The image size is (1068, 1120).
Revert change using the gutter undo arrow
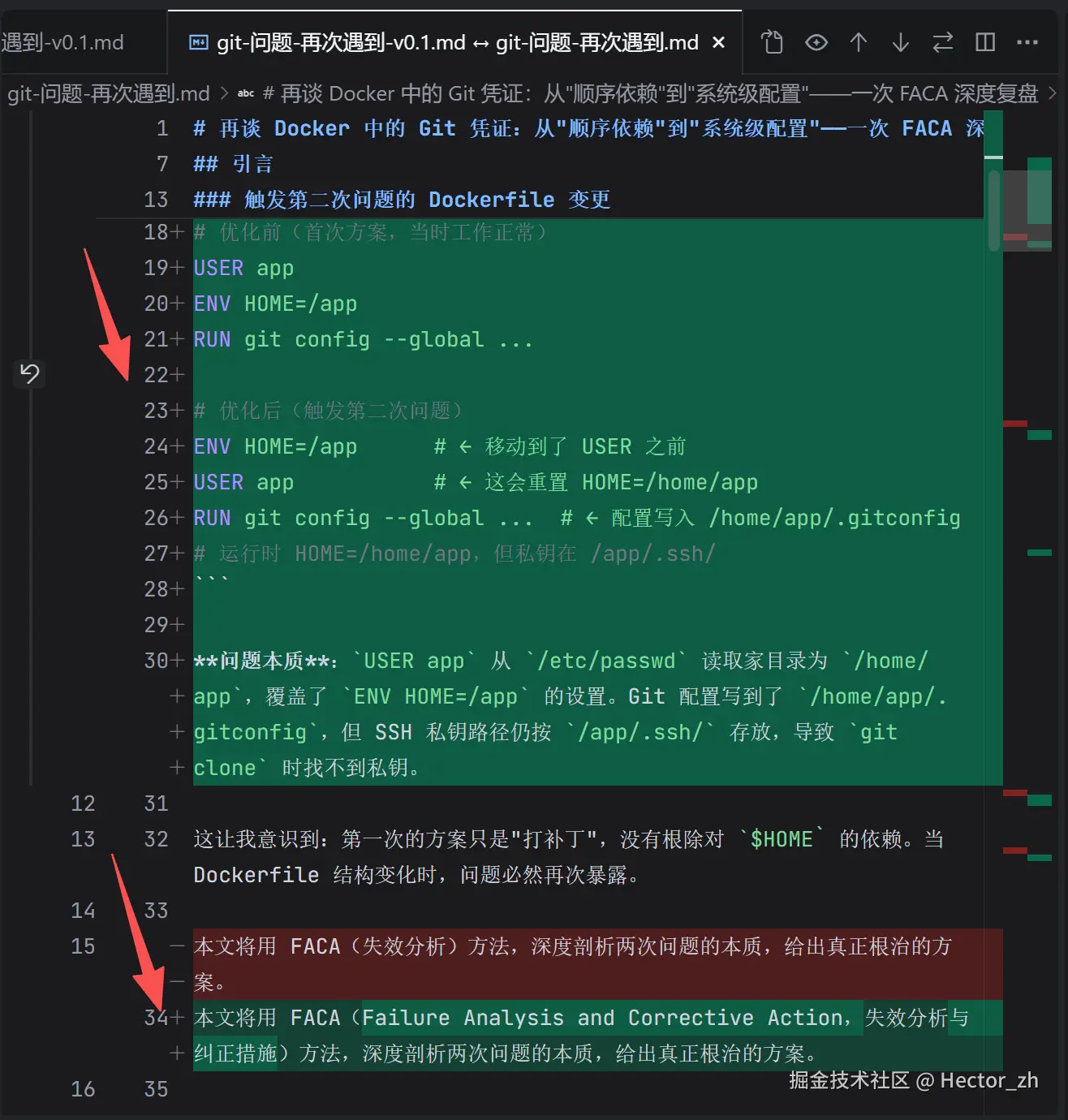point(30,373)
